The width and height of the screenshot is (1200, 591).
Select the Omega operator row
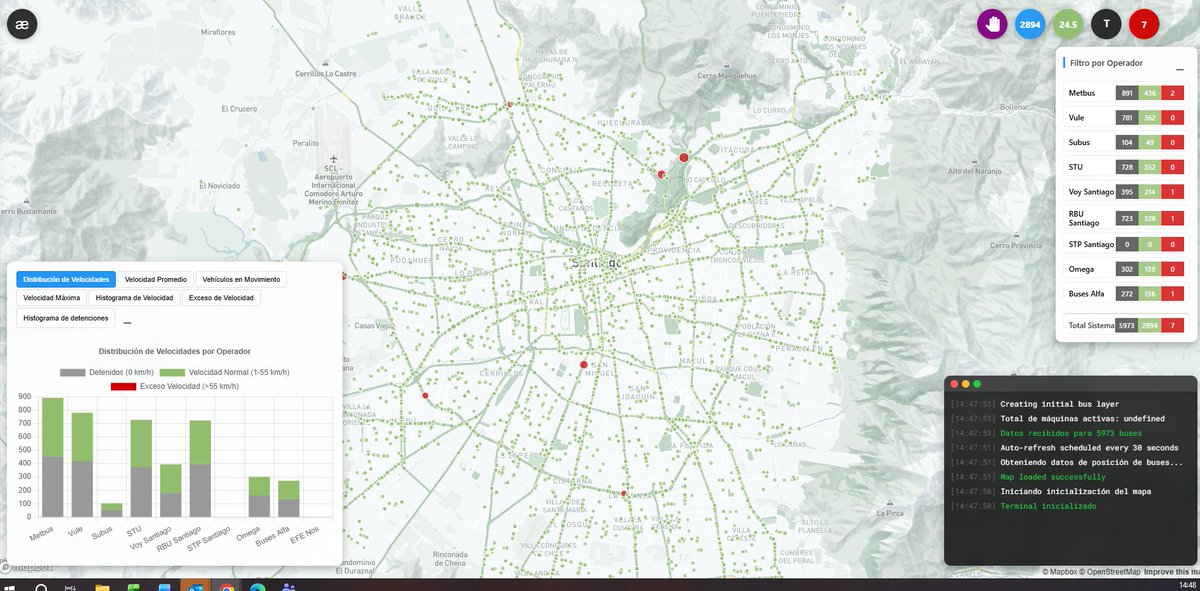[1126, 269]
